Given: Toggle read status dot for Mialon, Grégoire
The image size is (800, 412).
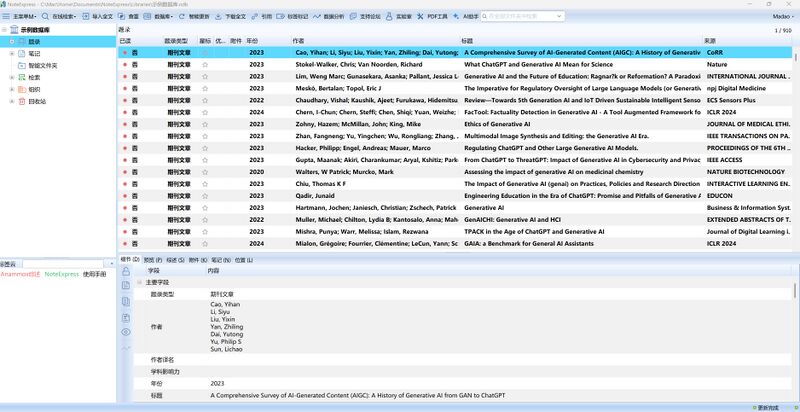Looking at the screenshot, I should 124,244.
